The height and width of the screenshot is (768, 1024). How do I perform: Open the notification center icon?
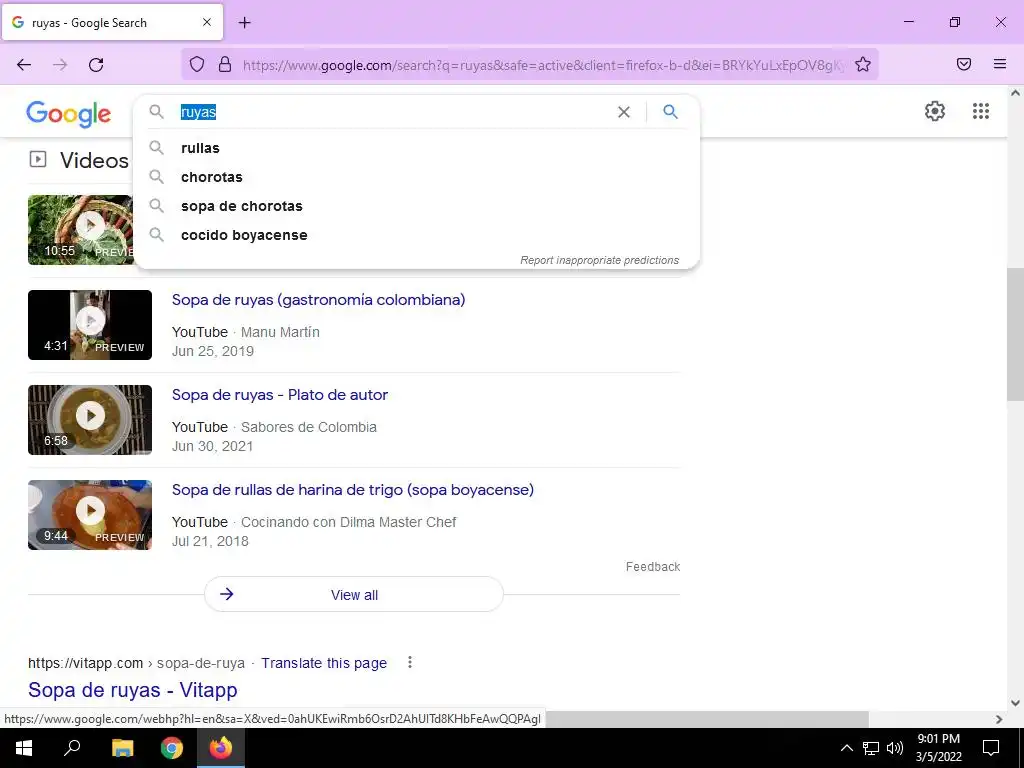(x=991, y=748)
